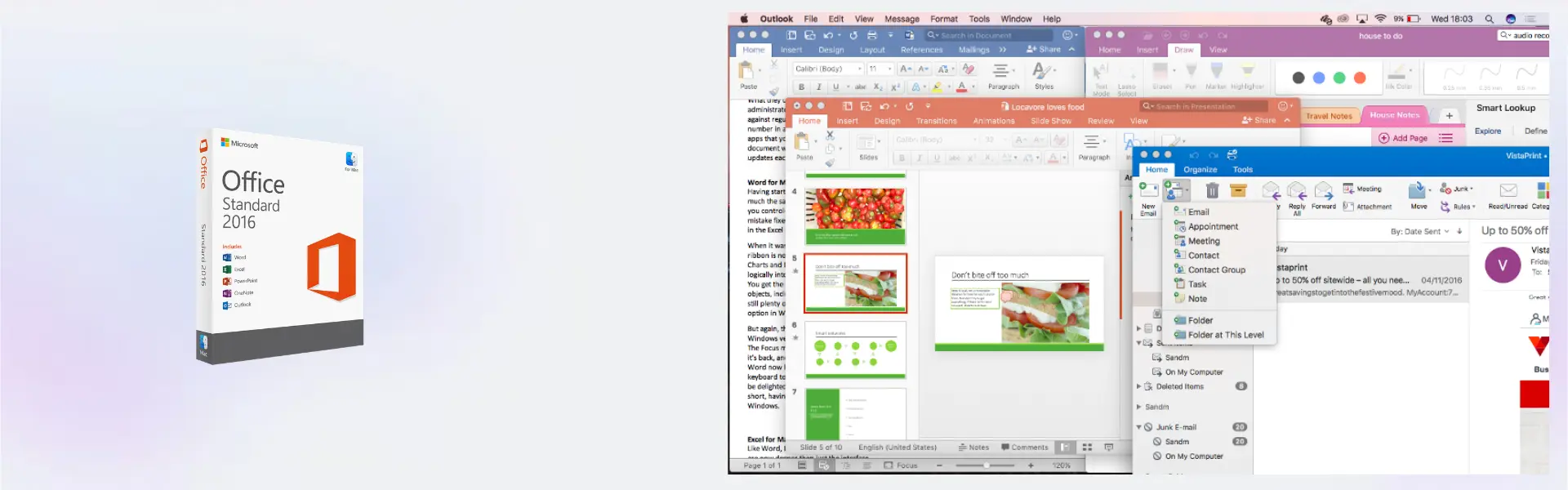Click the Outlook Forward icon
The width and height of the screenshot is (1568, 490).
point(1324,191)
